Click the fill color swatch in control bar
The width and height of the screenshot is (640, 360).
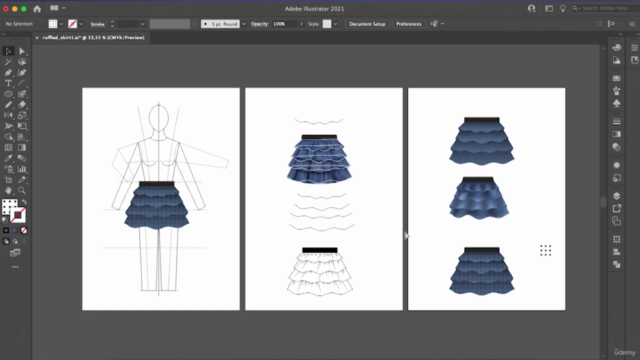click(53, 24)
